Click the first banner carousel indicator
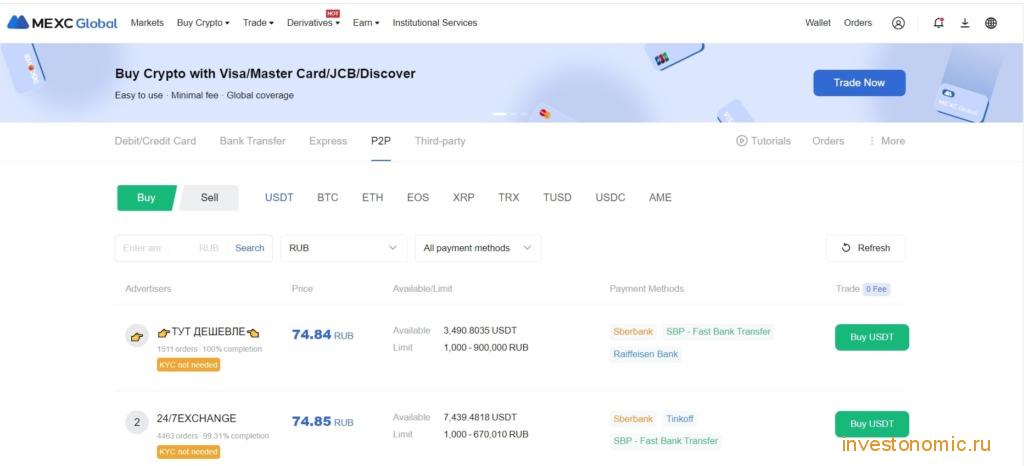 coord(499,114)
